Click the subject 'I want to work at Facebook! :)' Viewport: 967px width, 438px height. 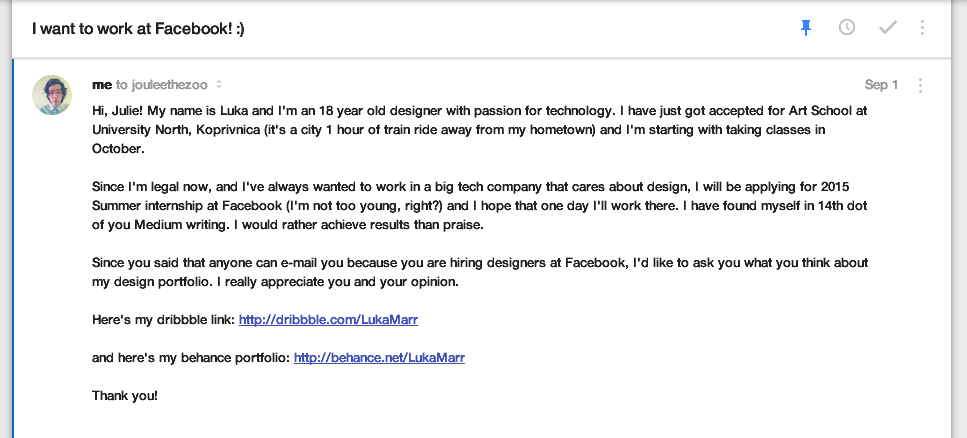138,28
